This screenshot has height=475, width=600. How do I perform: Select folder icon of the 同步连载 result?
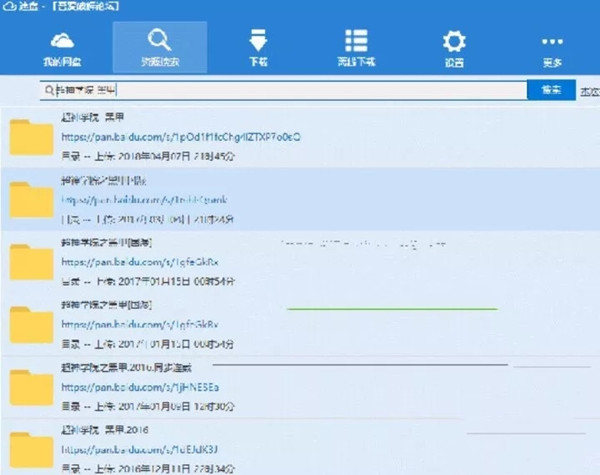31,387
